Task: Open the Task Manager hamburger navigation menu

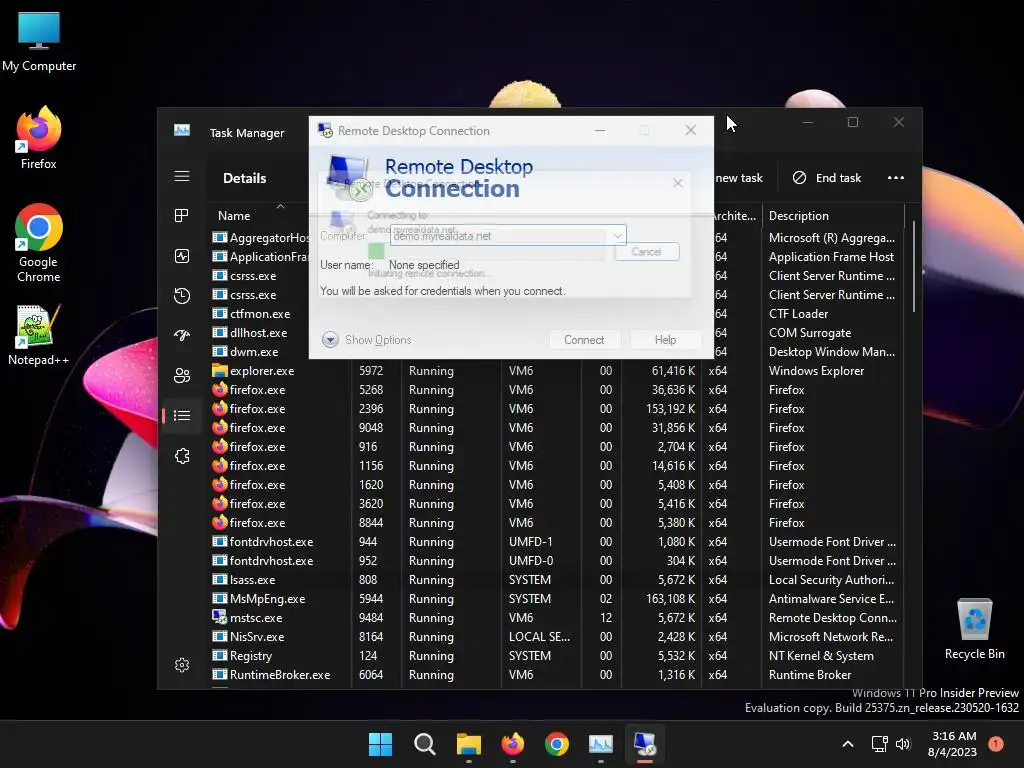Action: tap(182, 176)
